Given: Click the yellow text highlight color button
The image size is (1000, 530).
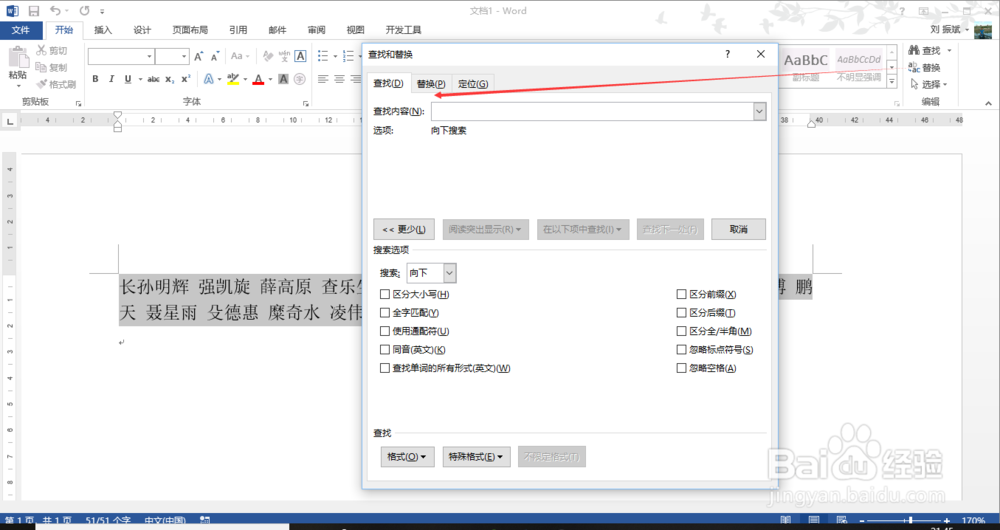Looking at the screenshot, I should [x=233, y=79].
